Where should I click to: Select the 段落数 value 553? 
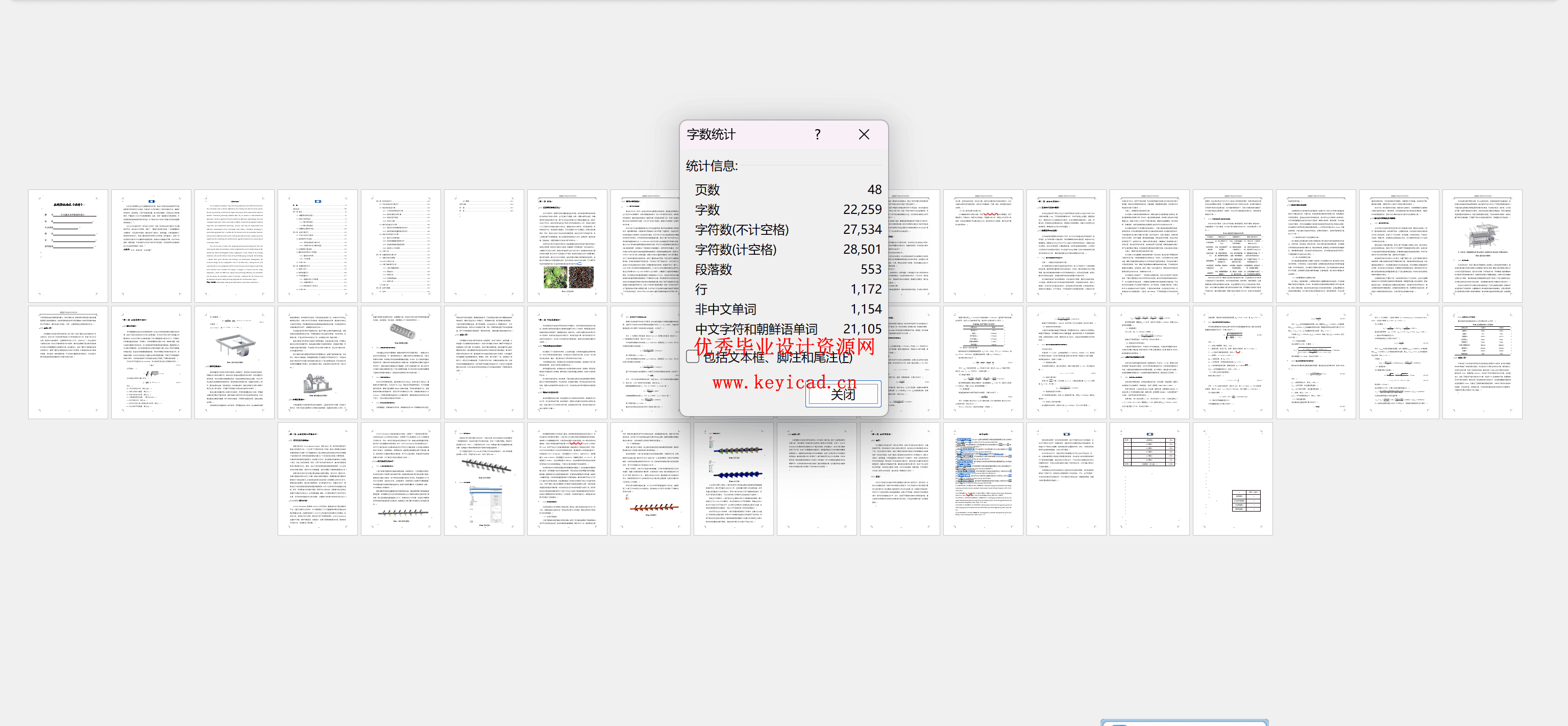(870, 269)
